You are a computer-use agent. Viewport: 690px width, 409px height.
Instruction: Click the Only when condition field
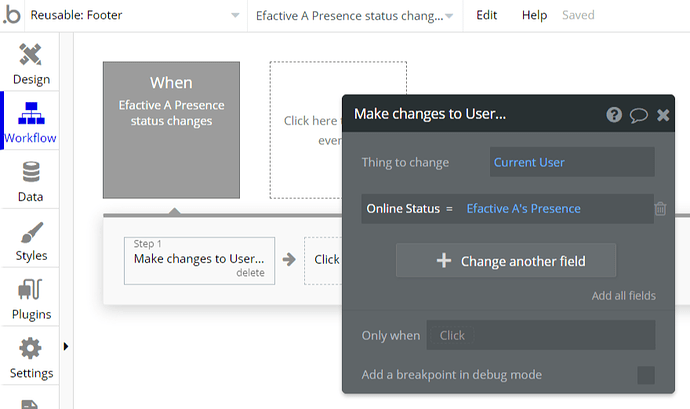click(541, 335)
